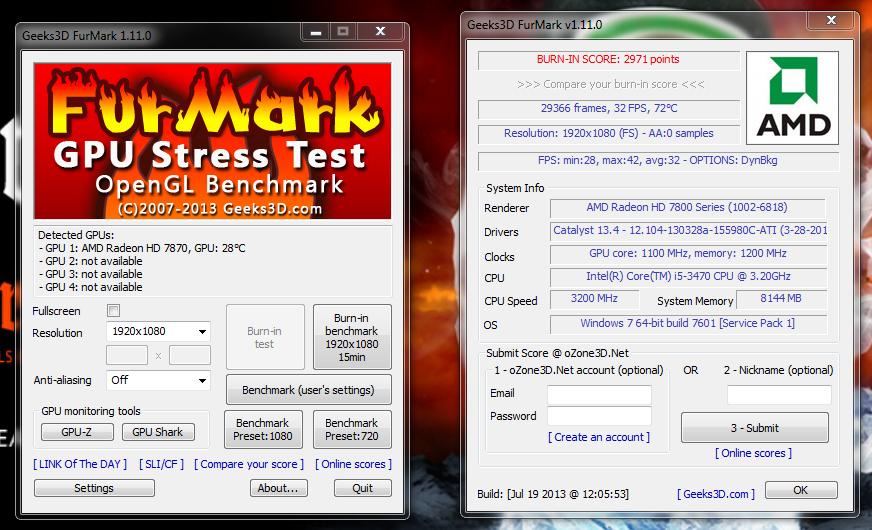Viewport: 872px width, 530px height.
Task: Open the Create an account link
Action: (x=598, y=437)
